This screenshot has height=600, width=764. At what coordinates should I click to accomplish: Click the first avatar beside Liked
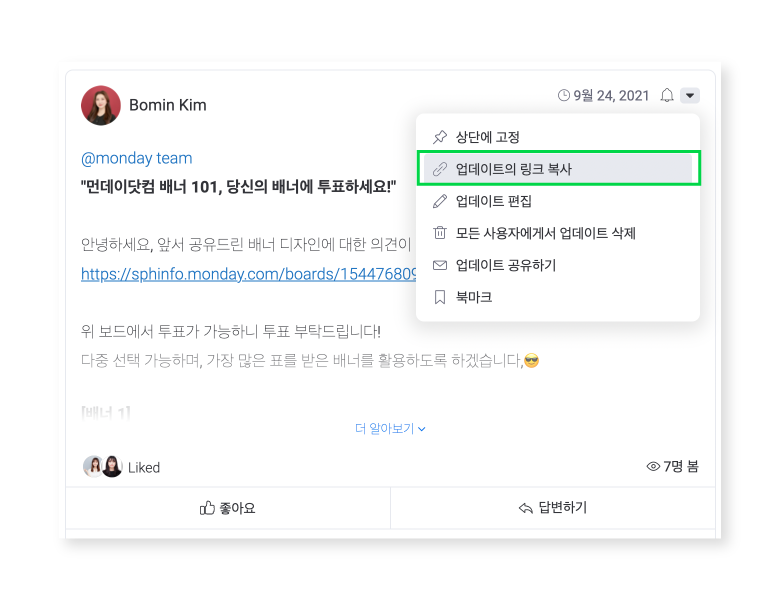click(x=93, y=466)
